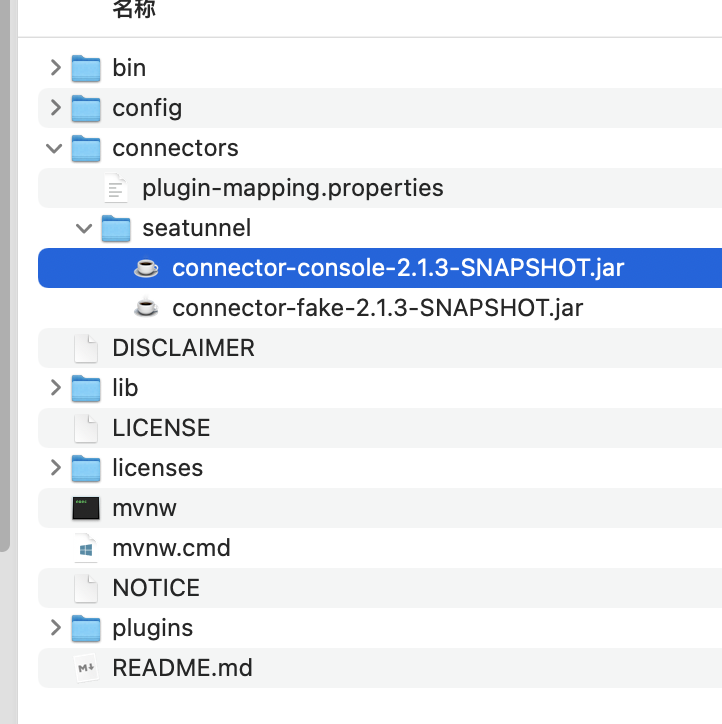Viewport: 722px width, 724px height.
Task: Click the lib folder icon
Action: pos(86,388)
